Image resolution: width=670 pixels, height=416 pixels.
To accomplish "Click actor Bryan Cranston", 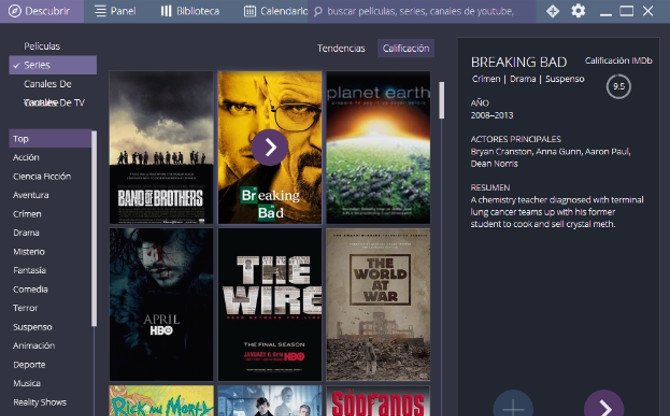I will pos(501,152).
